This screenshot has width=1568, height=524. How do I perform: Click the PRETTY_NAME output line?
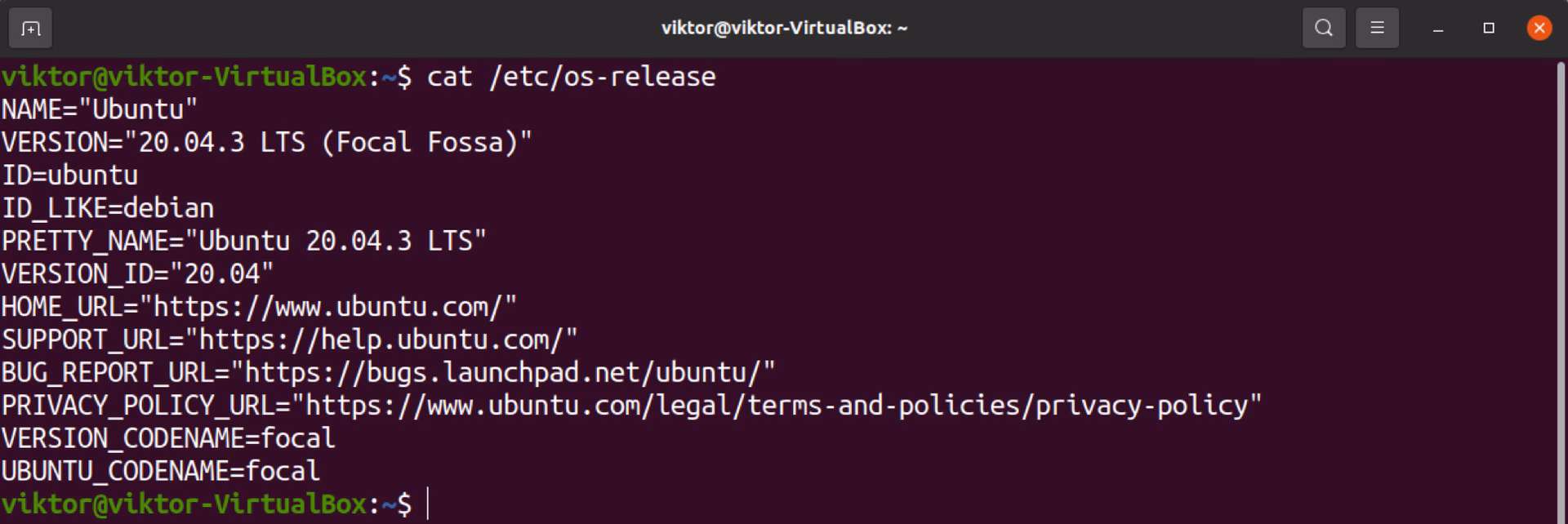(x=243, y=240)
